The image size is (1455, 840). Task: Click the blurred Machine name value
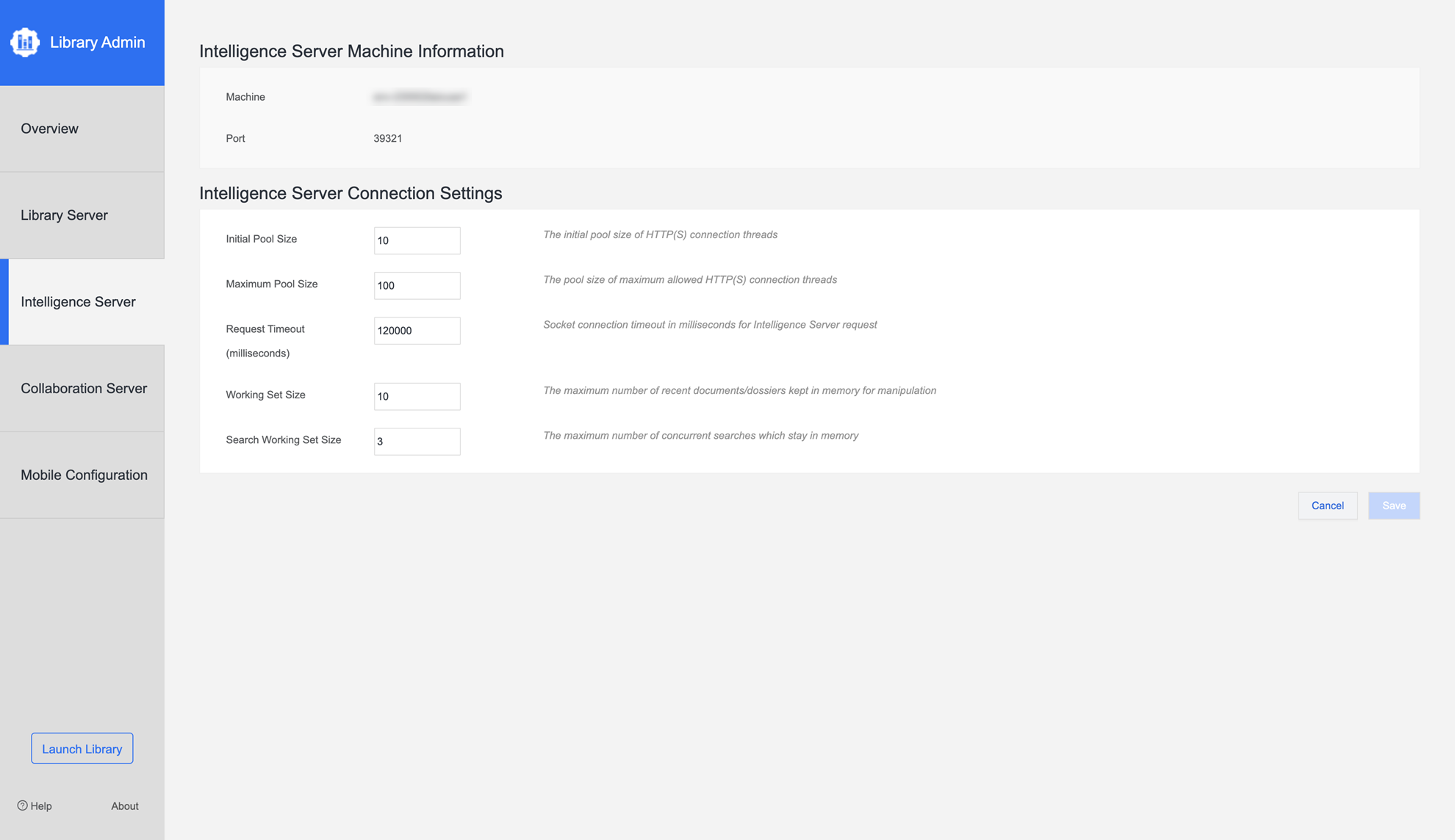click(420, 97)
